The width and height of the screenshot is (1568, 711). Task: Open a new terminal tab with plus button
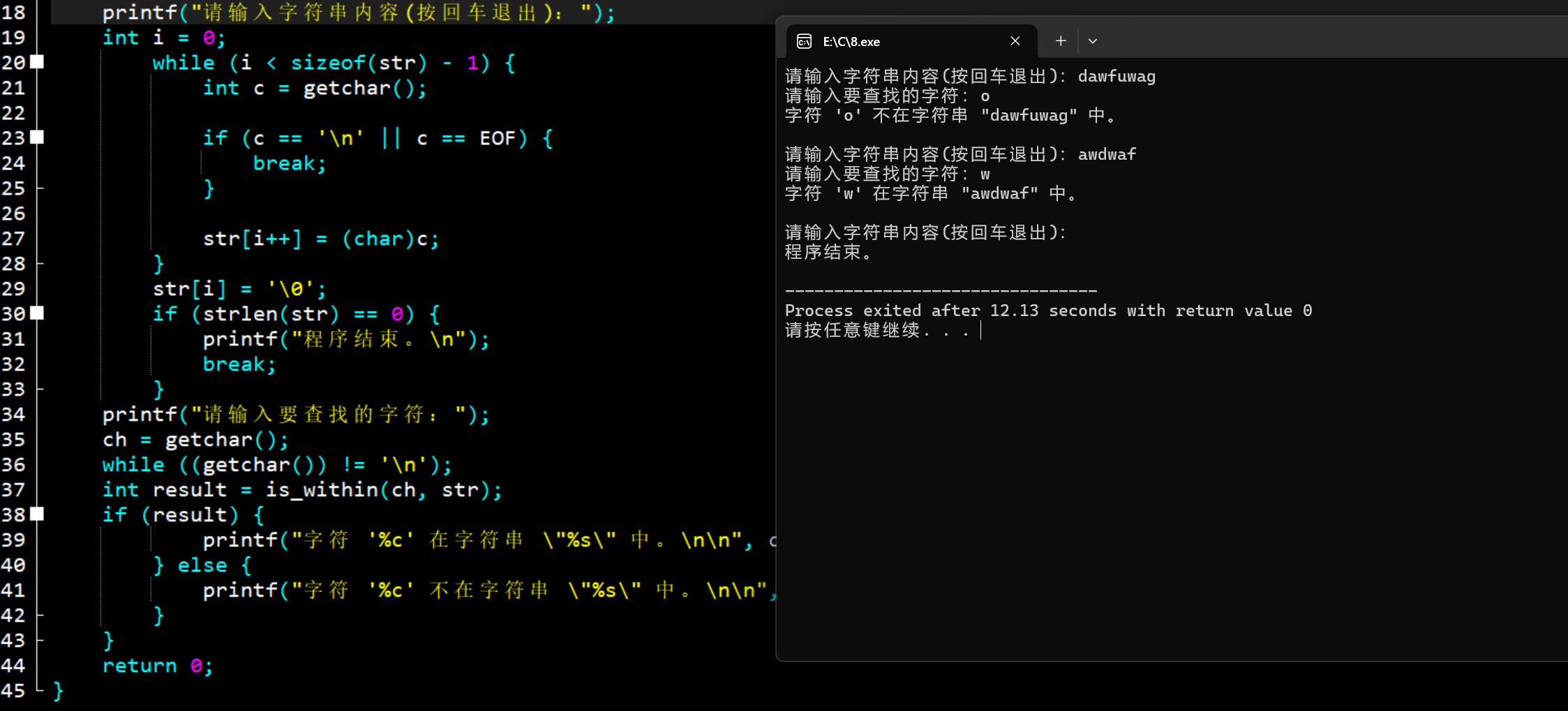pos(1061,41)
